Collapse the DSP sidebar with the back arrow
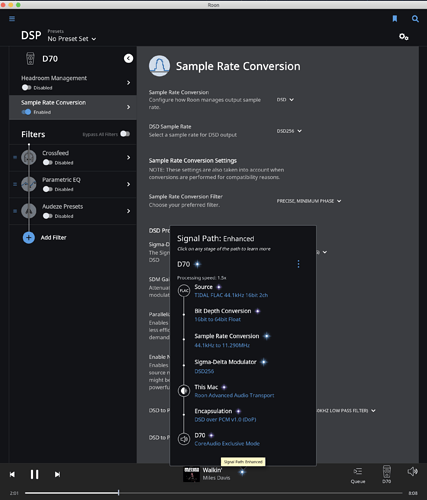The image size is (427, 500). click(x=128, y=58)
